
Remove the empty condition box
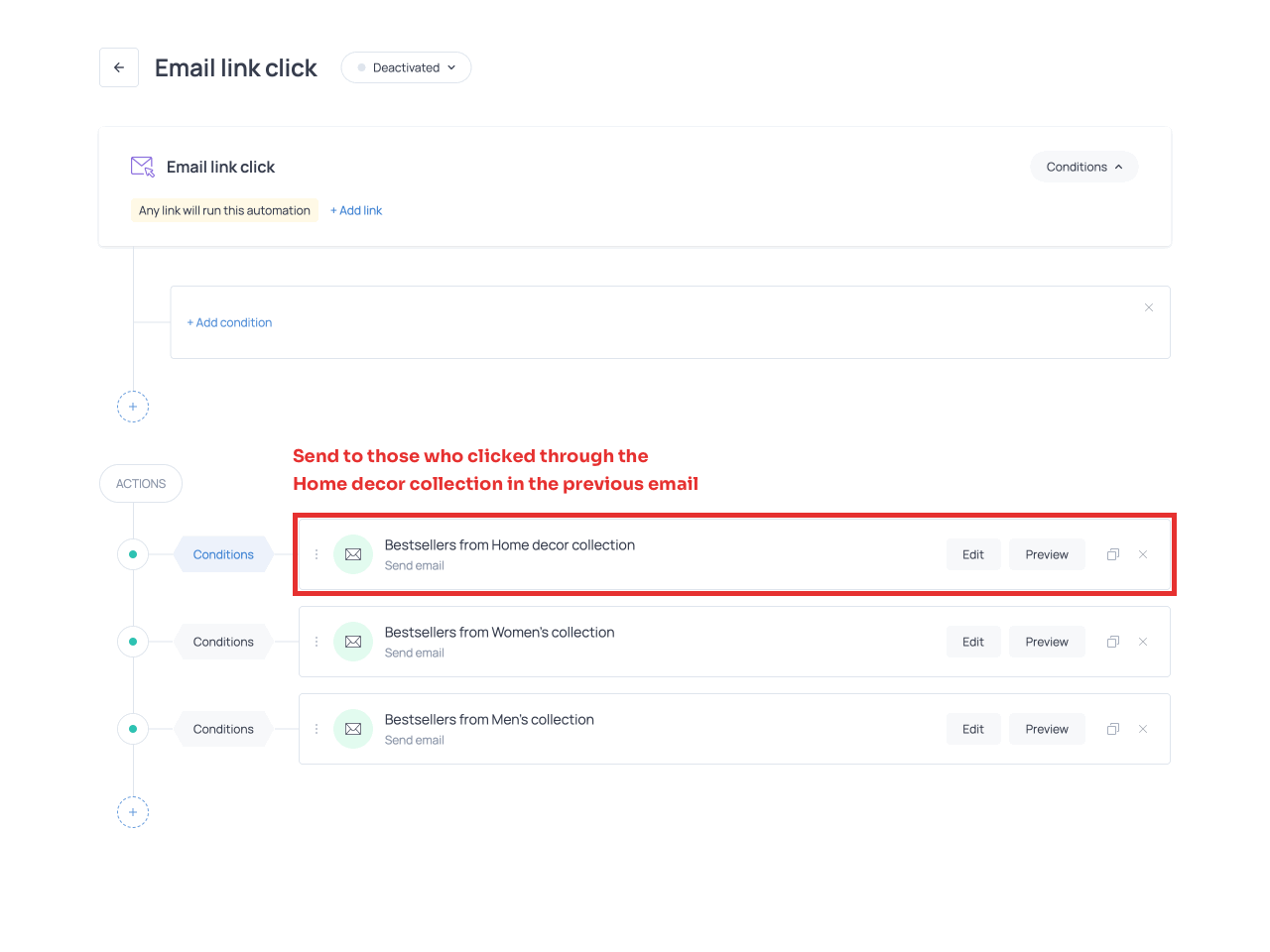click(1149, 307)
